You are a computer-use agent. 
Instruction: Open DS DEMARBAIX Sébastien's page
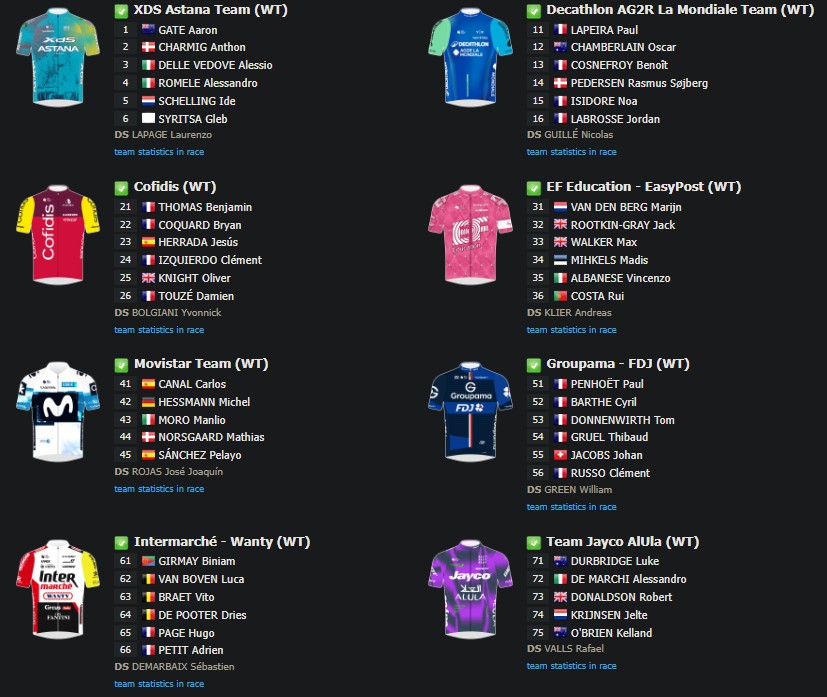click(183, 667)
